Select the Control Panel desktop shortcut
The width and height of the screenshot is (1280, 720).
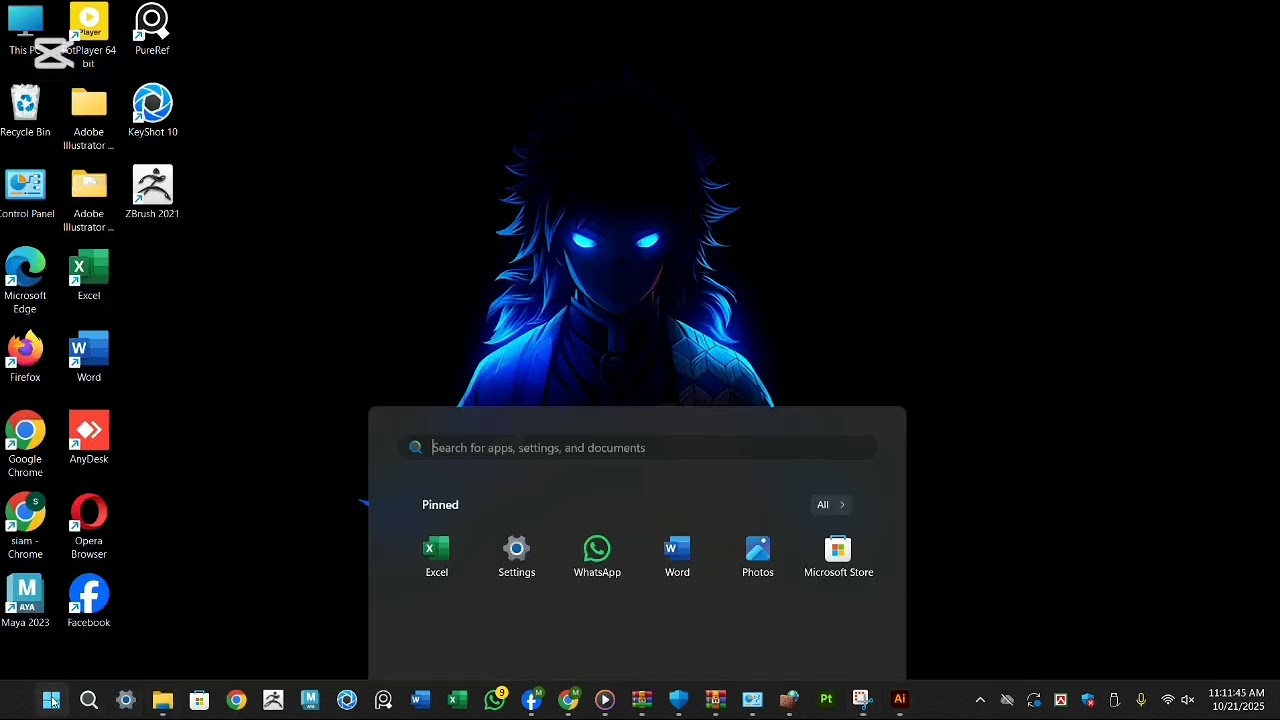click(25, 193)
